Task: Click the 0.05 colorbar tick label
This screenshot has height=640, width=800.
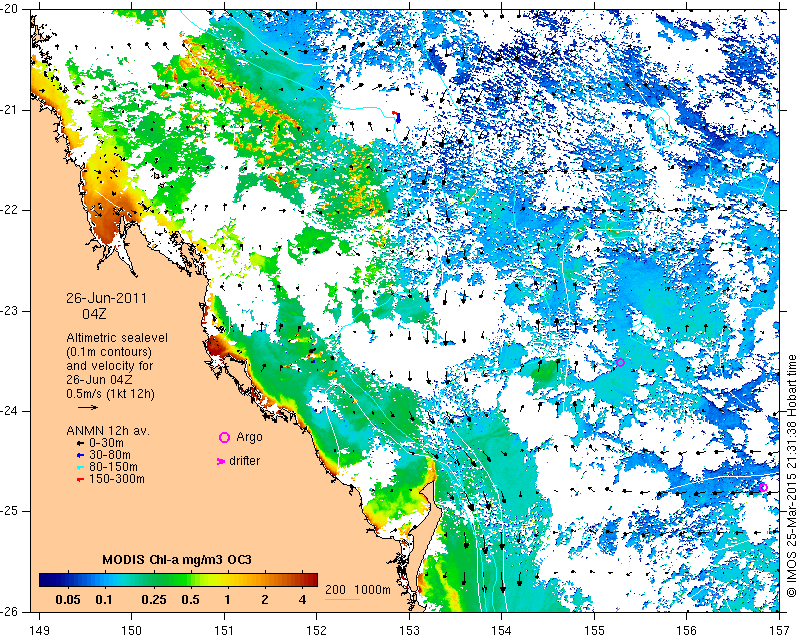Action: tap(67, 599)
